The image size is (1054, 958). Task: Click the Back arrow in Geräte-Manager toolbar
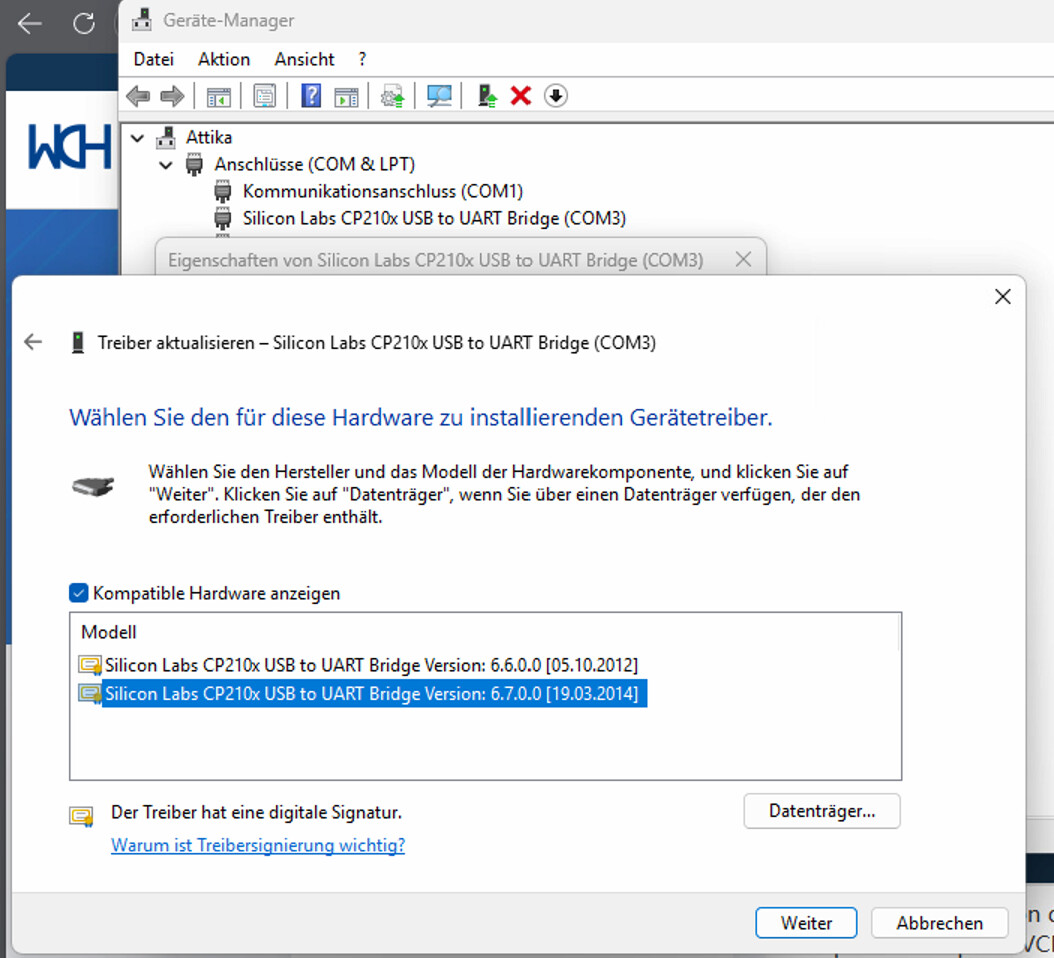[x=138, y=96]
